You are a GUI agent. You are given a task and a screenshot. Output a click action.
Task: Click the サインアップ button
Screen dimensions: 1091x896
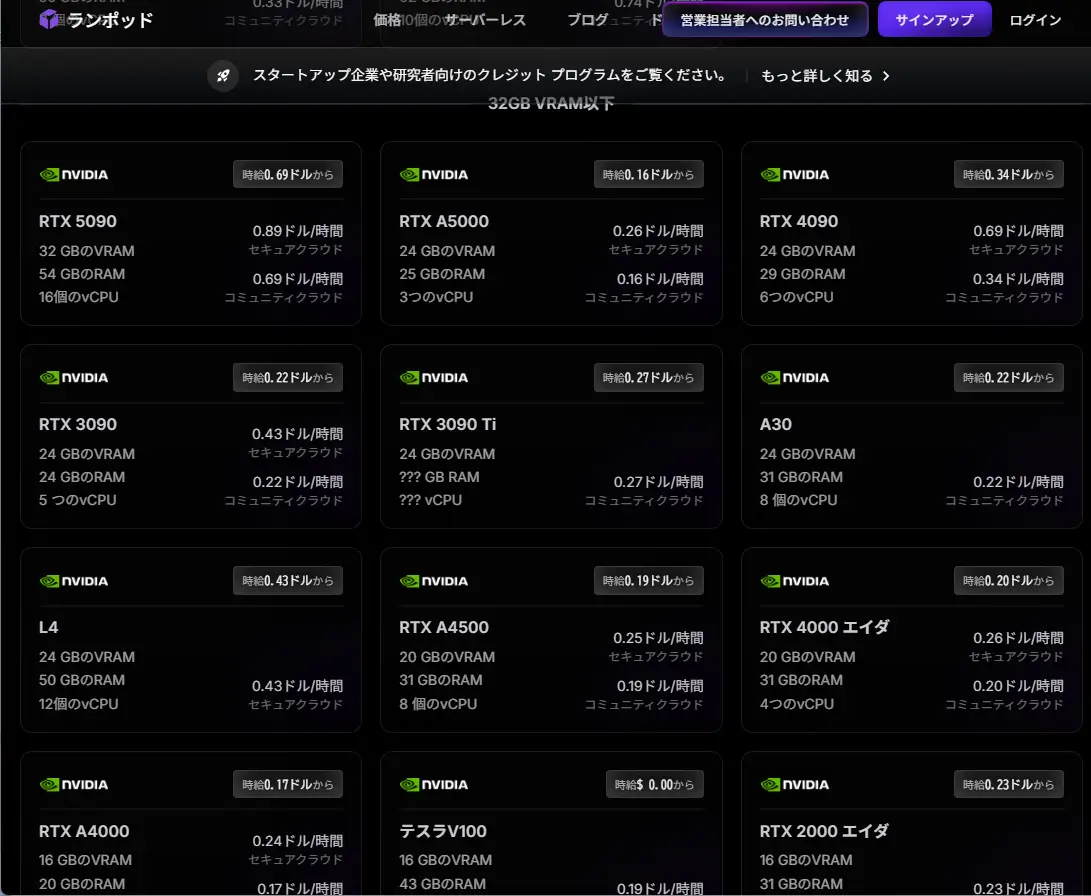coord(934,19)
